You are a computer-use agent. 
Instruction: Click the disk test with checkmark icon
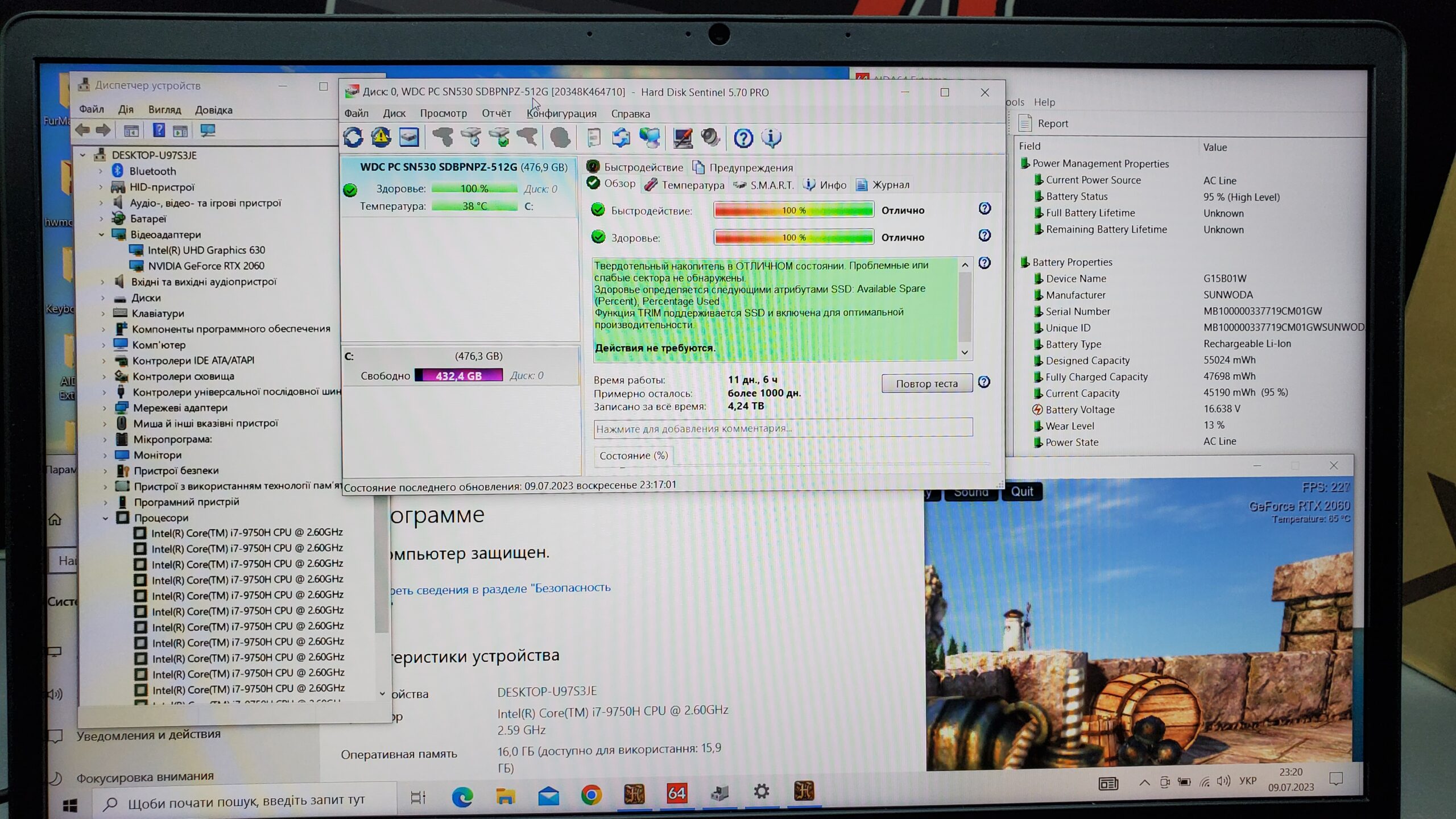click(499, 137)
